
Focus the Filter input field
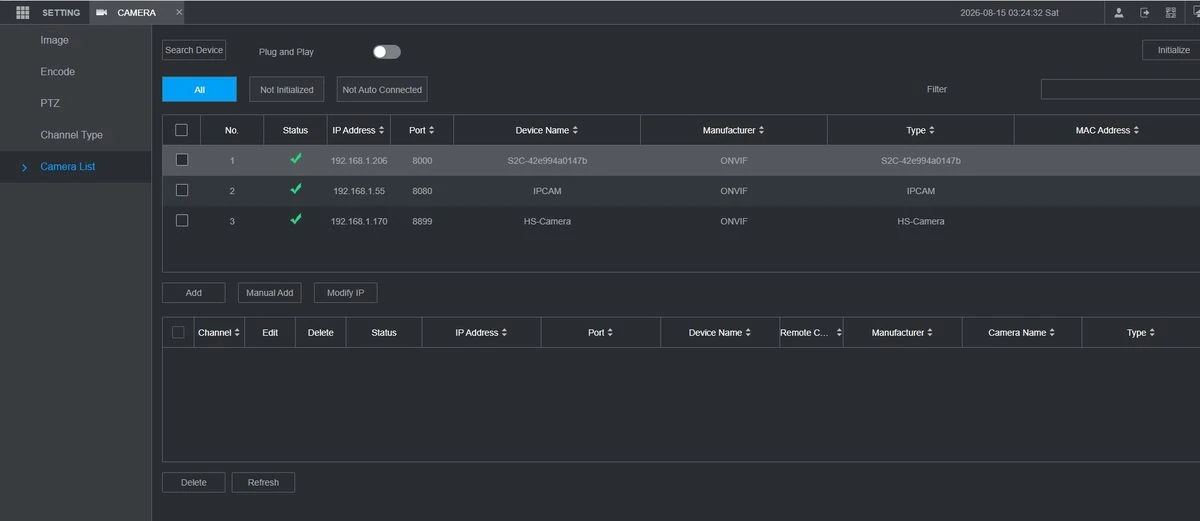pyautogui.click(x=1120, y=89)
